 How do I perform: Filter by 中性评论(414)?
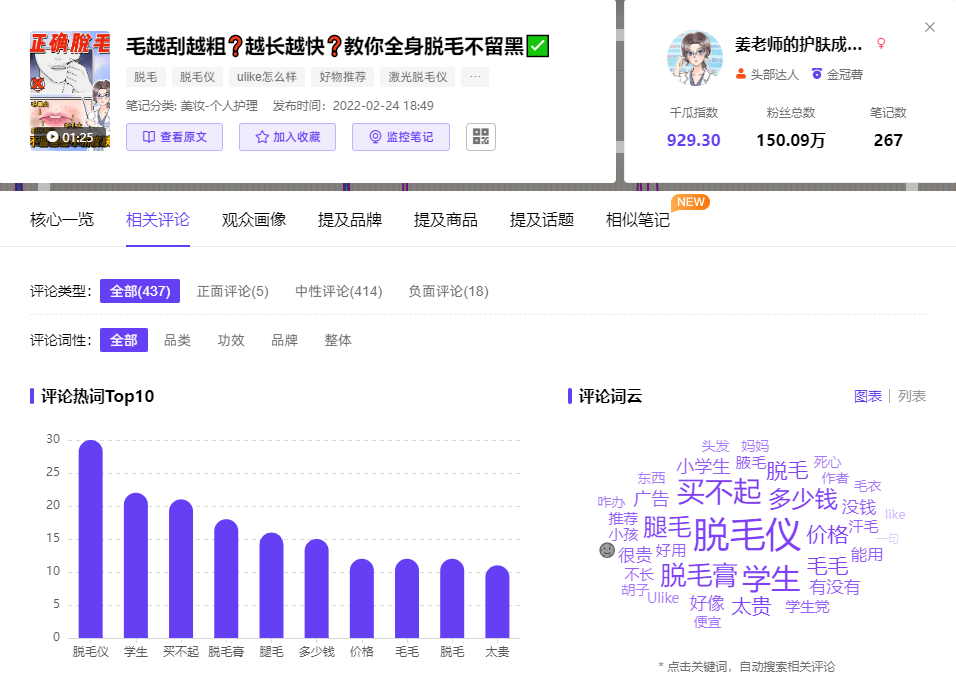click(338, 291)
